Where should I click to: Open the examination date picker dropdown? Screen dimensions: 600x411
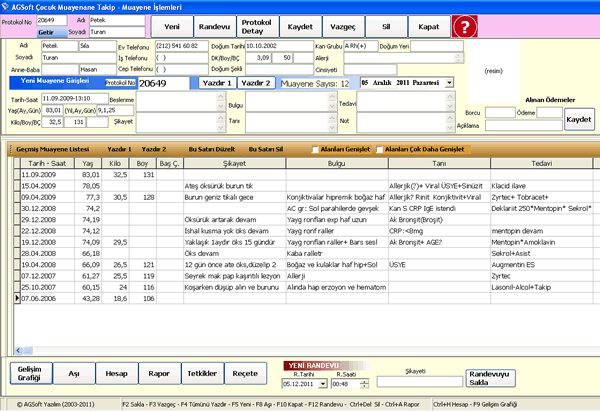click(x=449, y=83)
